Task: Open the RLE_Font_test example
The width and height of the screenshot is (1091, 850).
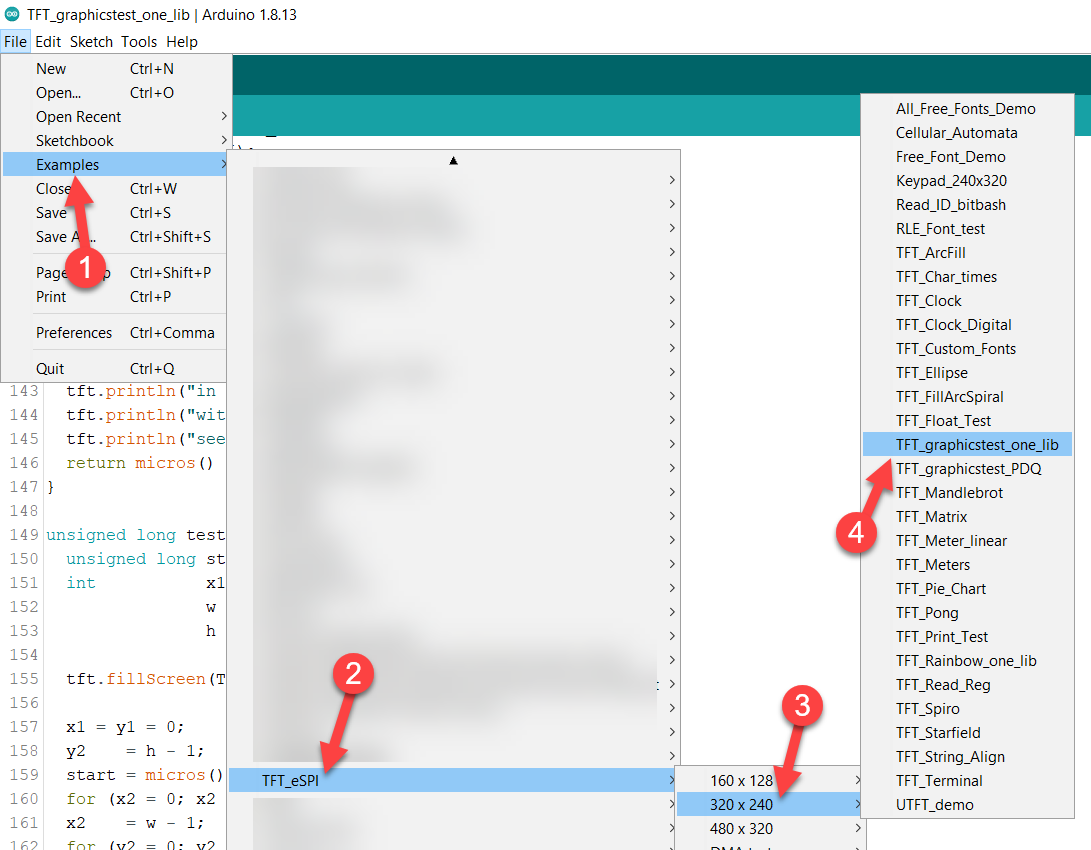Action: (967, 229)
